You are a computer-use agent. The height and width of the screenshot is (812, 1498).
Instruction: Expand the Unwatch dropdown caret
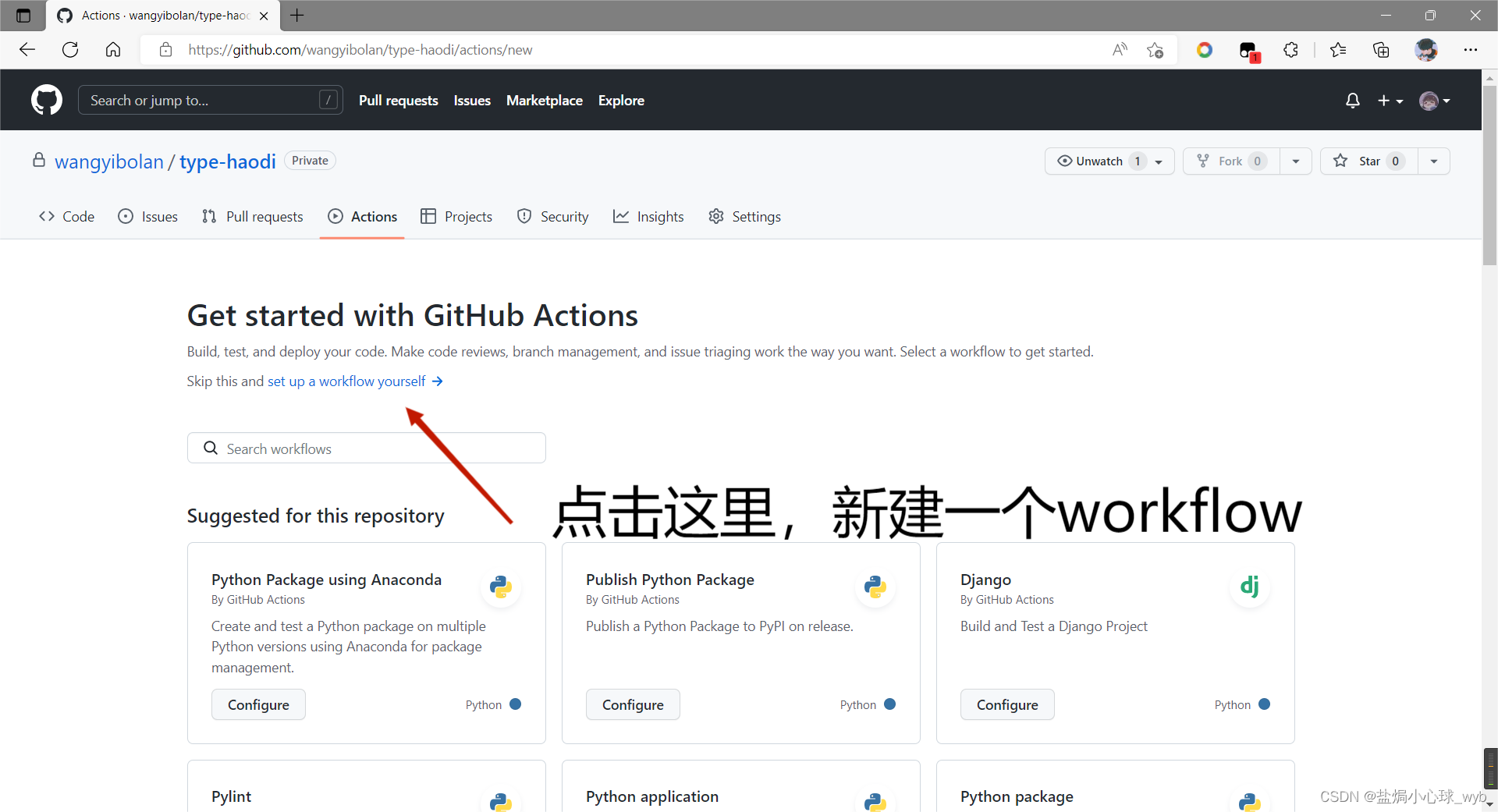click(1159, 161)
